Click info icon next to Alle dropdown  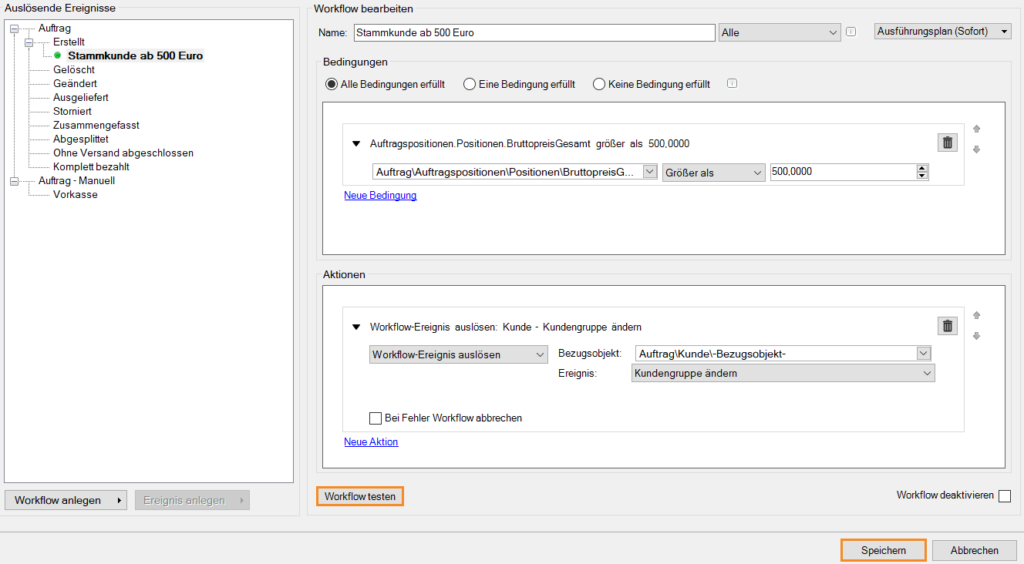pyautogui.click(x=851, y=32)
